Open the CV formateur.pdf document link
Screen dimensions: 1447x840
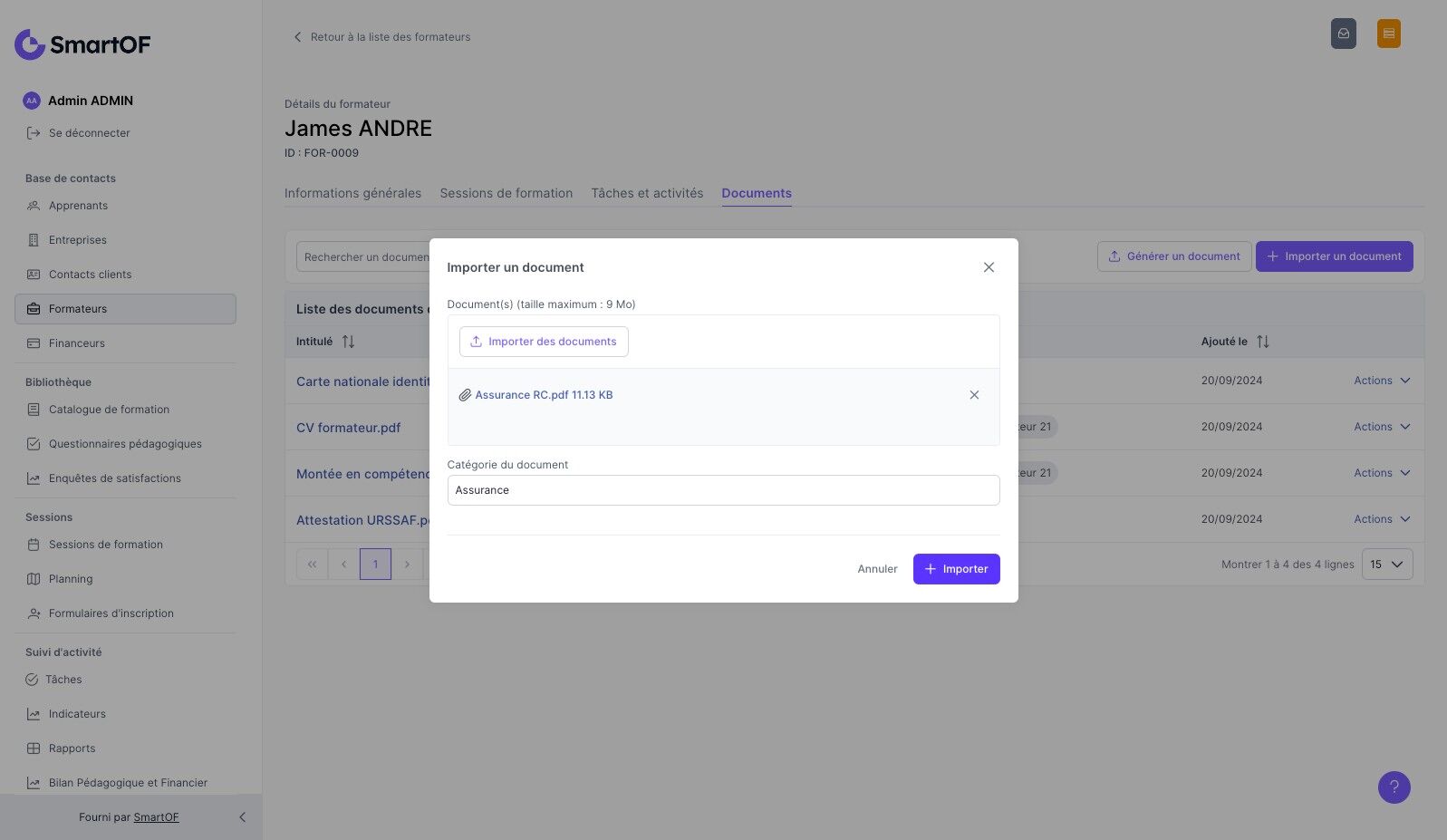click(348, 428)
